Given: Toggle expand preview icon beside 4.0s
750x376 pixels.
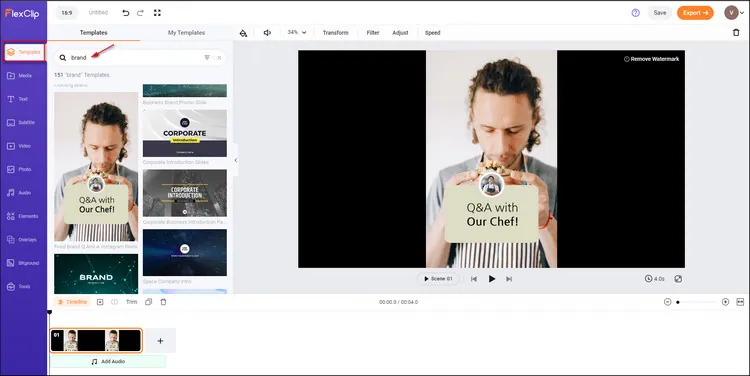Looking at the screenshot, I should (678, 278).
